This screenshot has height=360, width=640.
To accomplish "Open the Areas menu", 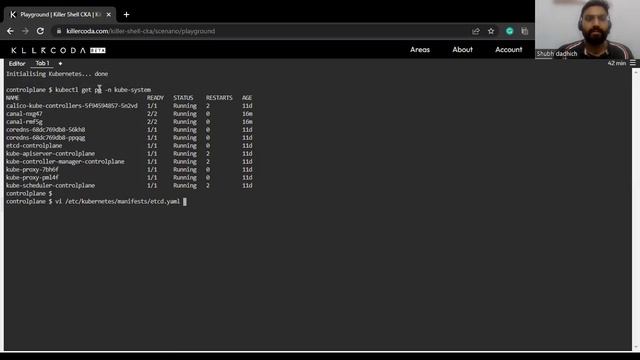I will tap(420, 50).
